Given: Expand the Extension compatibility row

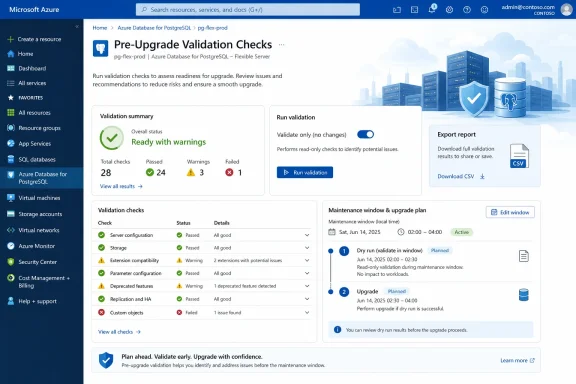Looking at the screenshot, I should tap(307, 261).
